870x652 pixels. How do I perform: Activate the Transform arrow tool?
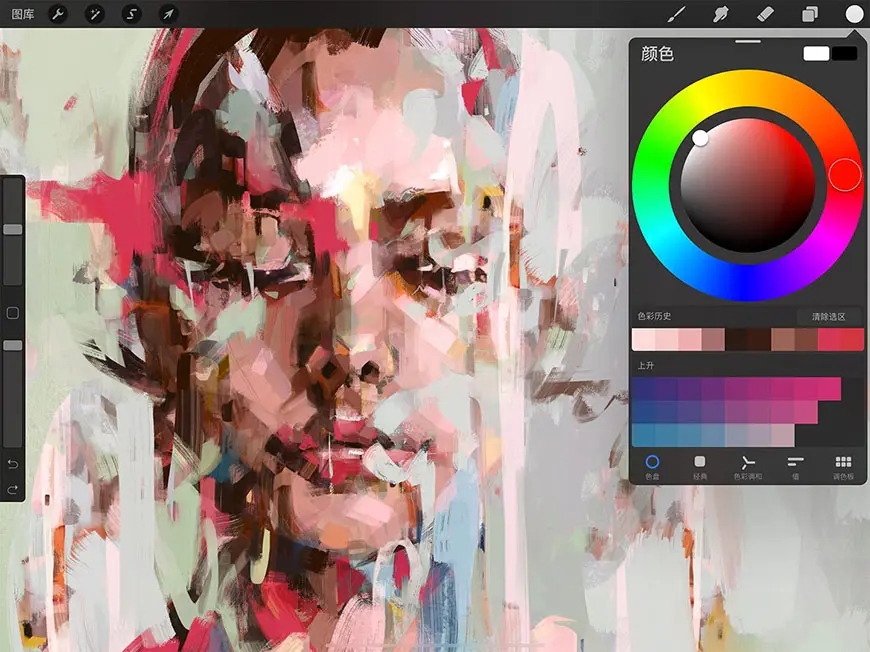tap(168, 14)
